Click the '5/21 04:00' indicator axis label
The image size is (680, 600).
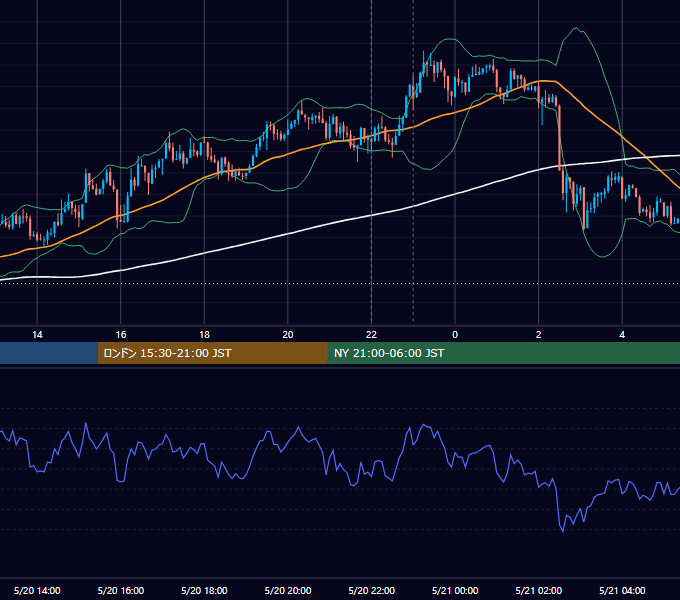pos(622,590)
